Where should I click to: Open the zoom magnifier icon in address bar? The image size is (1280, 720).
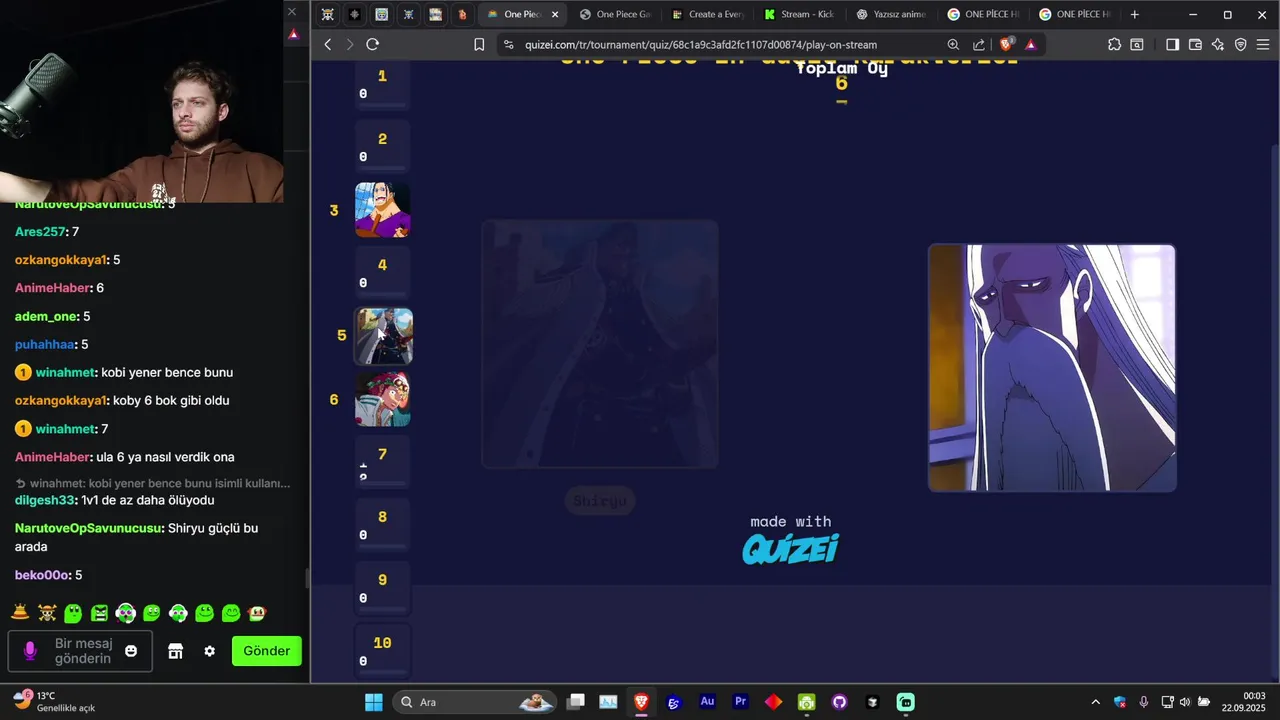[953, 44]
